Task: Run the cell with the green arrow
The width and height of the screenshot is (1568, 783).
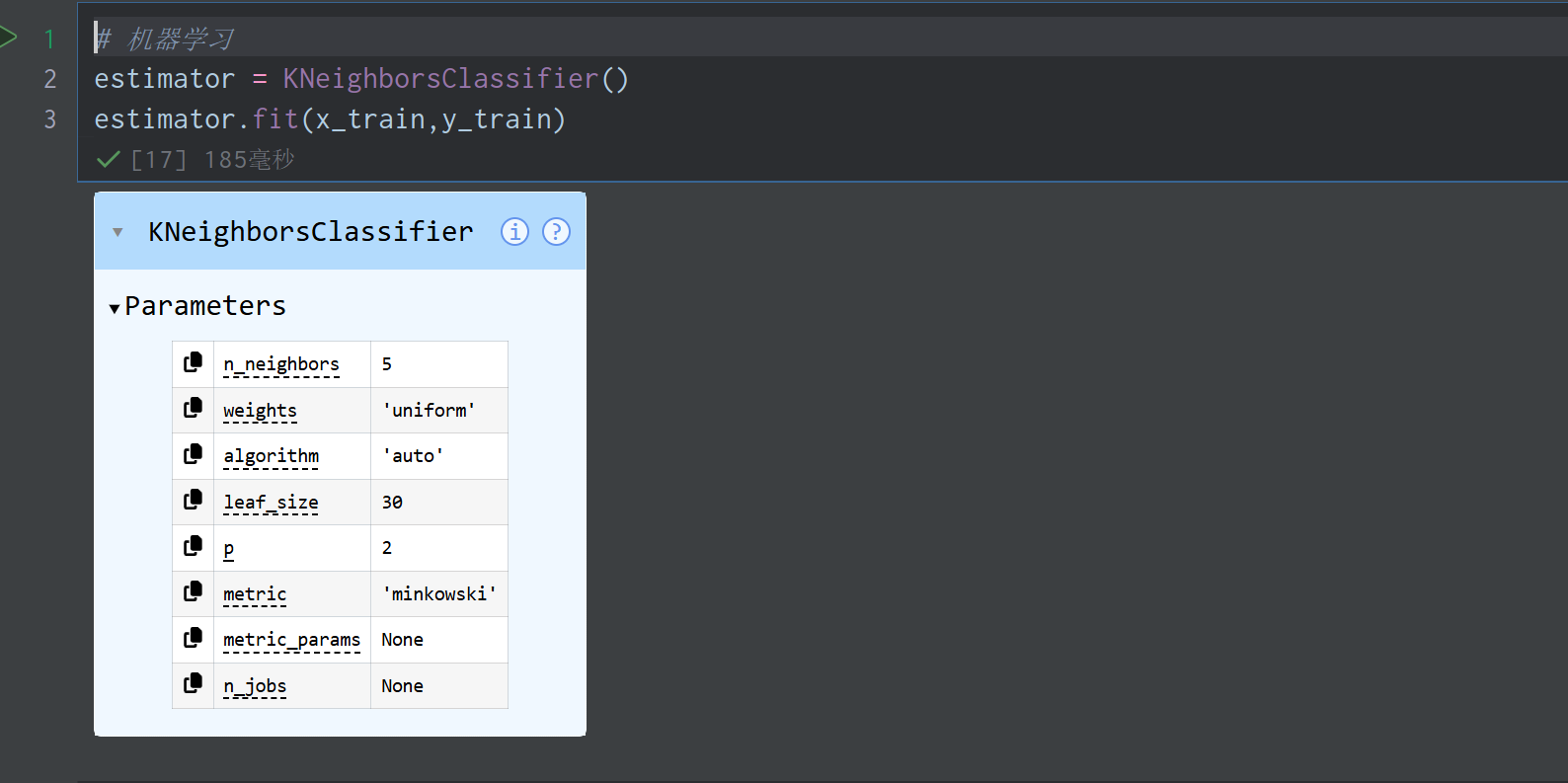Action: 9,39
